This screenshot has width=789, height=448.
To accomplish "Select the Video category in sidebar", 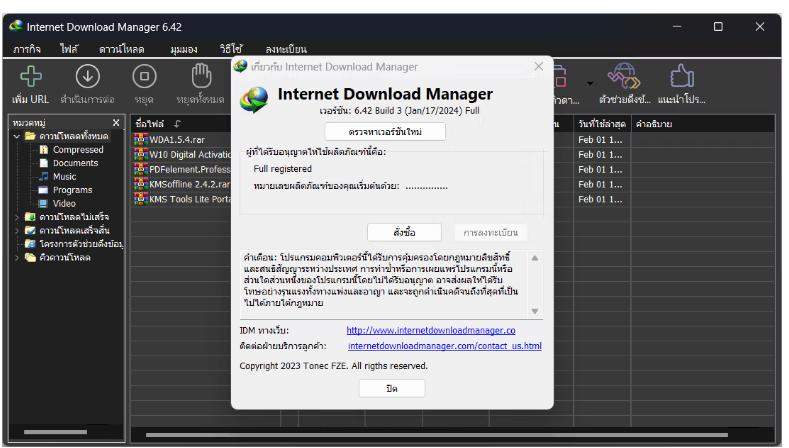I will tap(64, 201).
